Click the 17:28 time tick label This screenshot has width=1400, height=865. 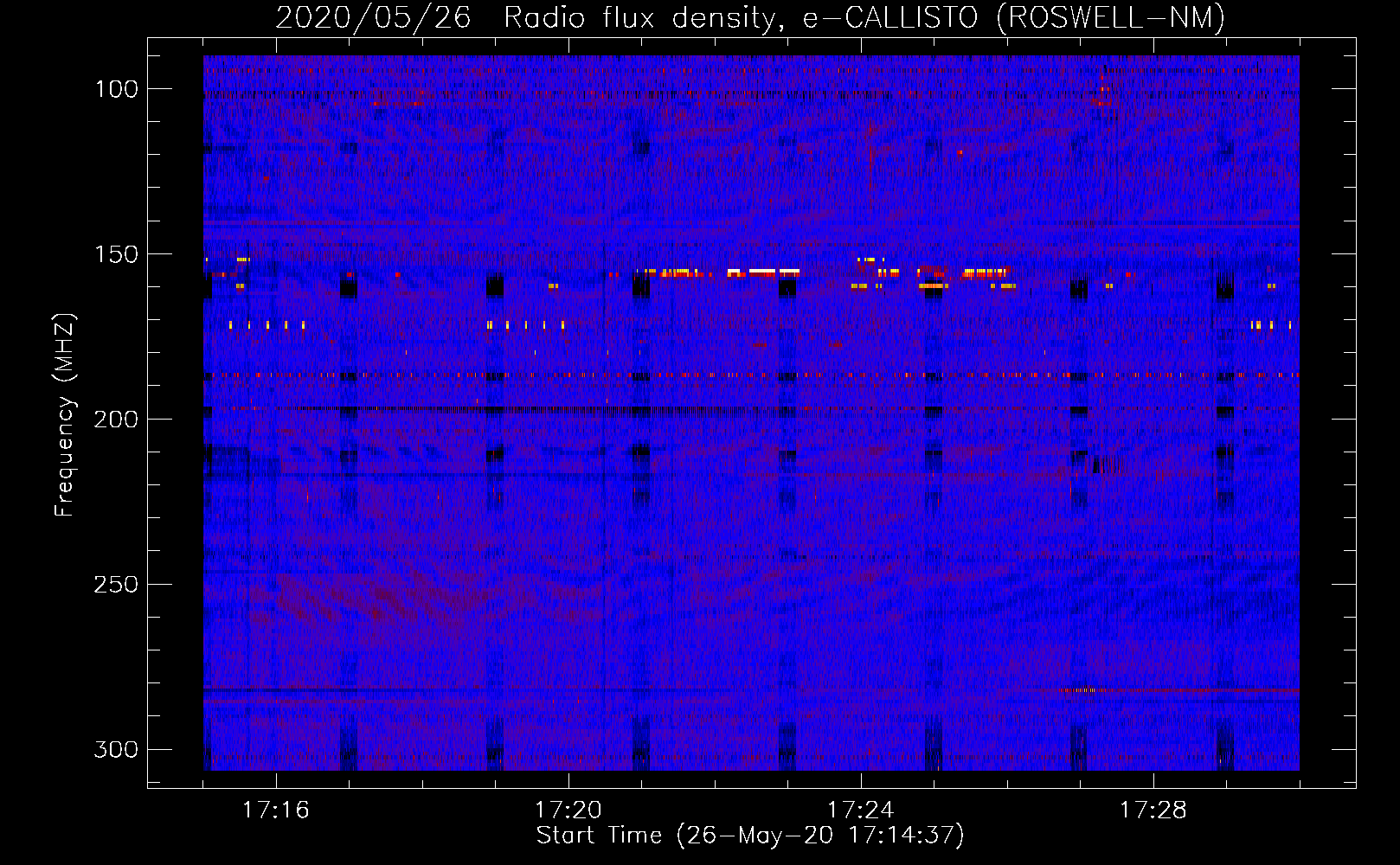pyautogui.click(x=1153, y=811)
